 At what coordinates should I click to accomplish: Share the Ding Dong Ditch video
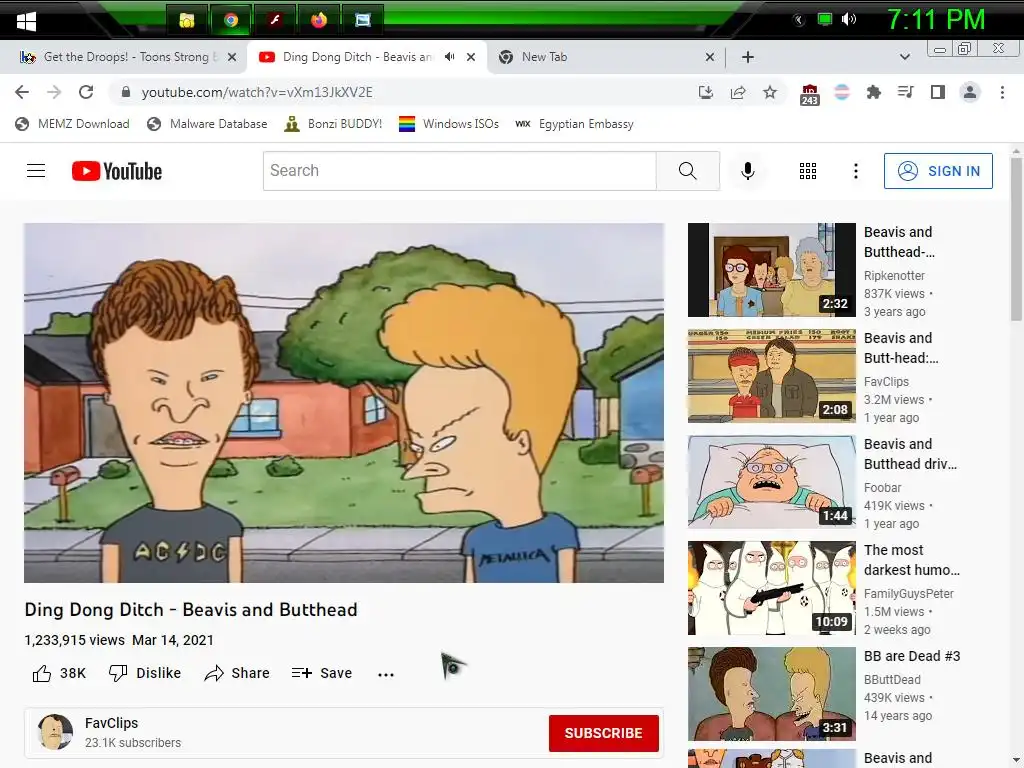236,673
